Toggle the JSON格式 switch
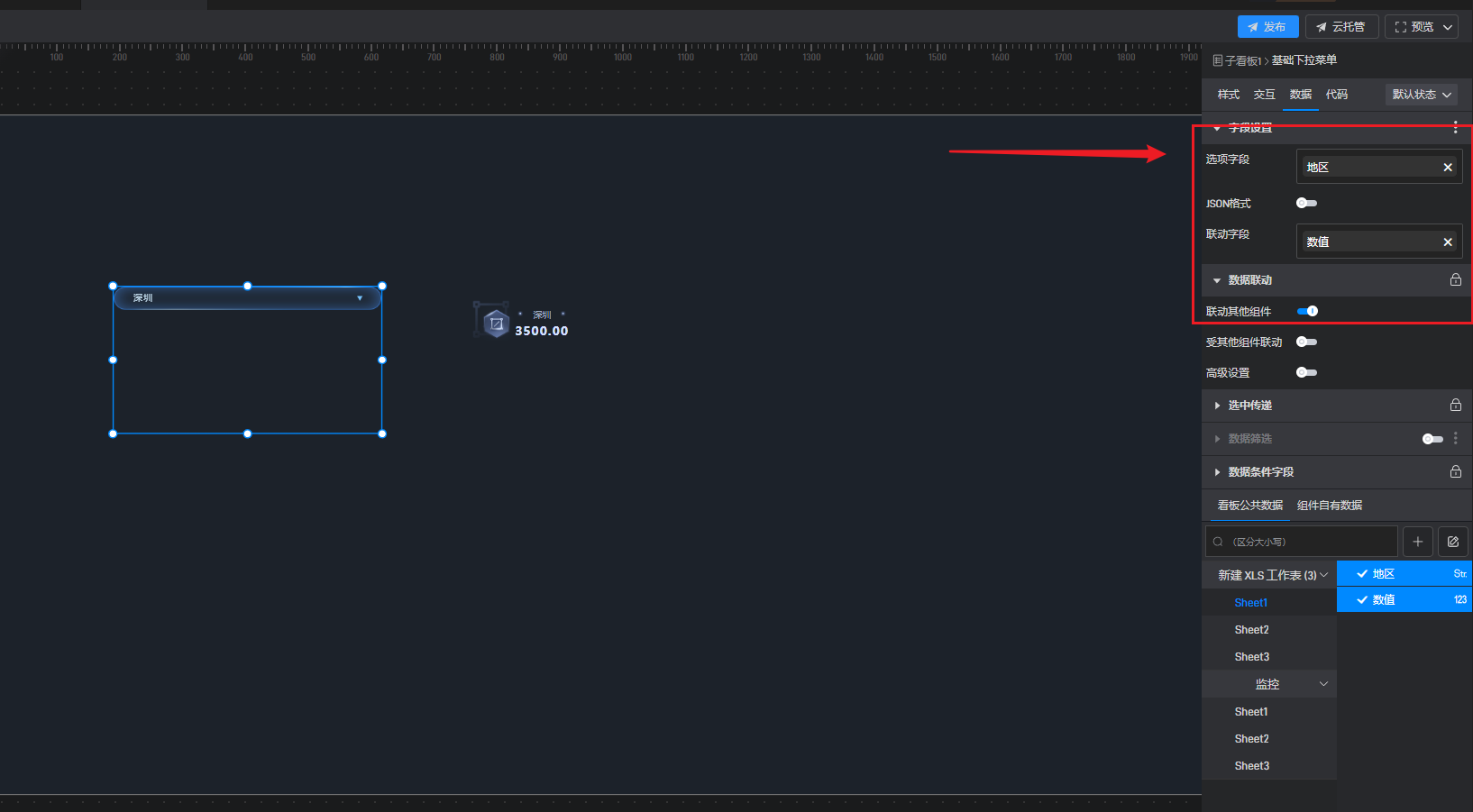Screen dimensions: 1473x812 1306,204
